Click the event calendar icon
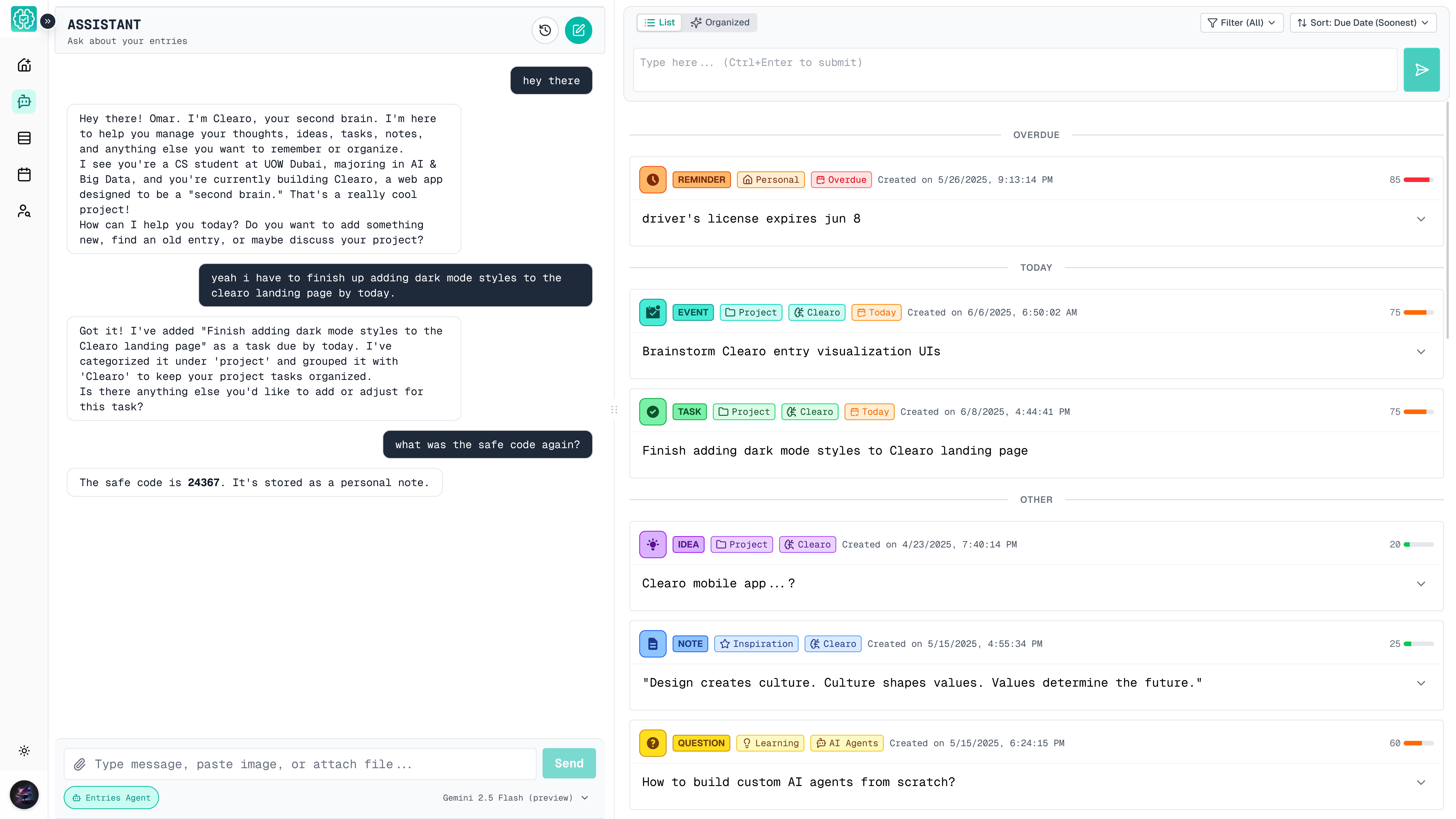This screenshot has height=819, width=1456. 653,313
